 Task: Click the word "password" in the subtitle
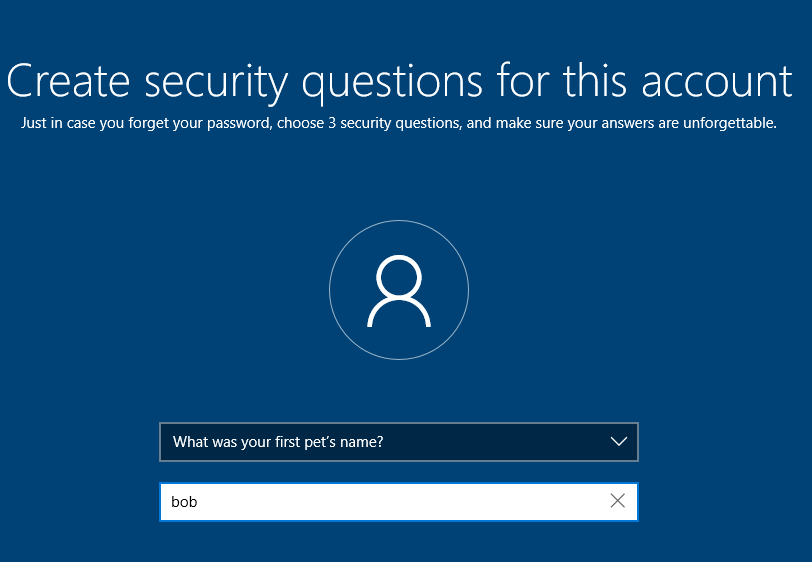coord(239,123)
